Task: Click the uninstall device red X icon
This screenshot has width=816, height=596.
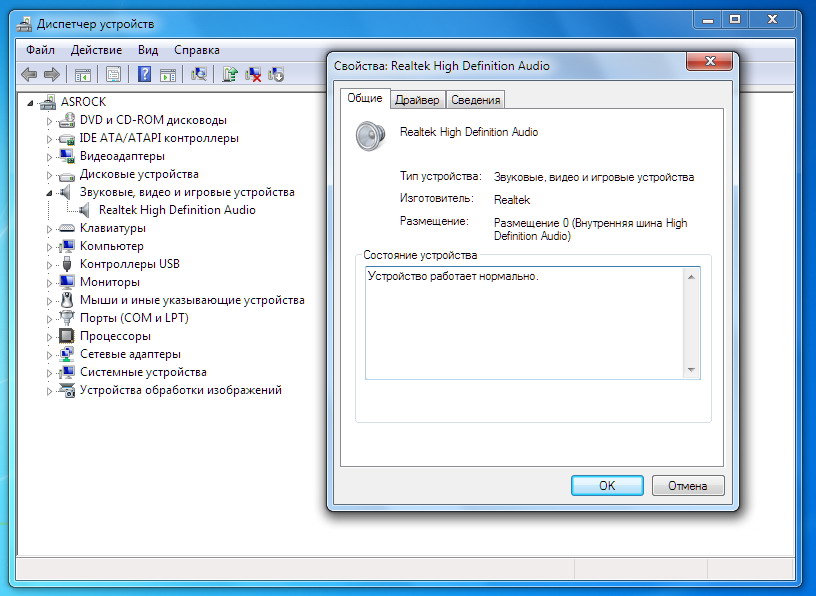Action: pos(253,74)
